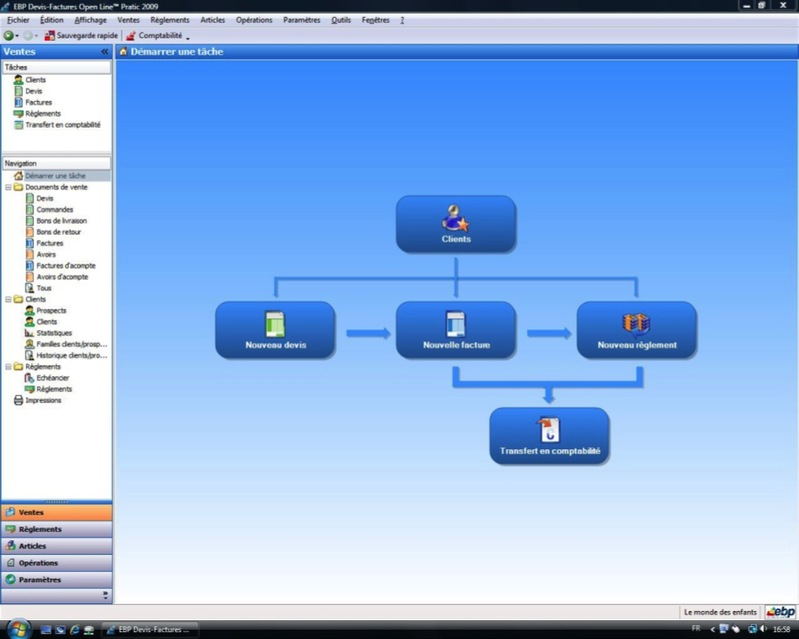Open the Règlements task icon in Tâches
Screen dimensions: 799x639
(18, 113)
